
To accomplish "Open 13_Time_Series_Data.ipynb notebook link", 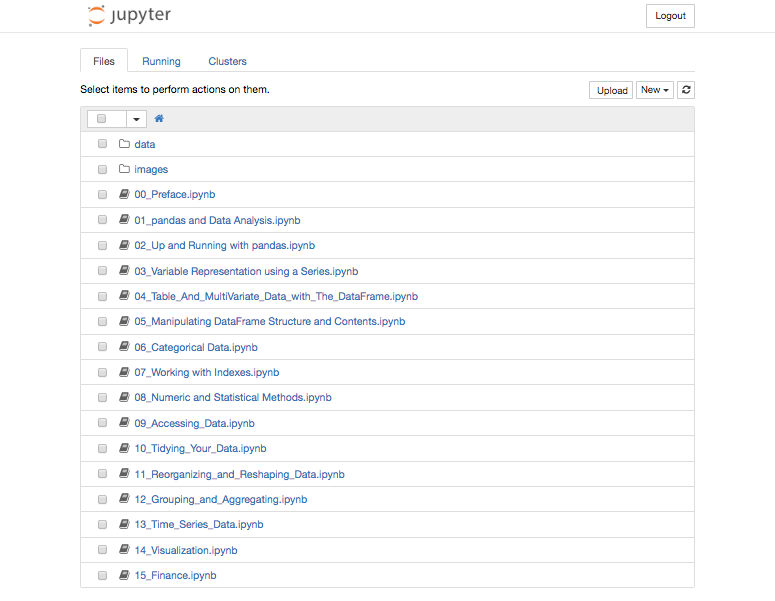I will [199, 524].
